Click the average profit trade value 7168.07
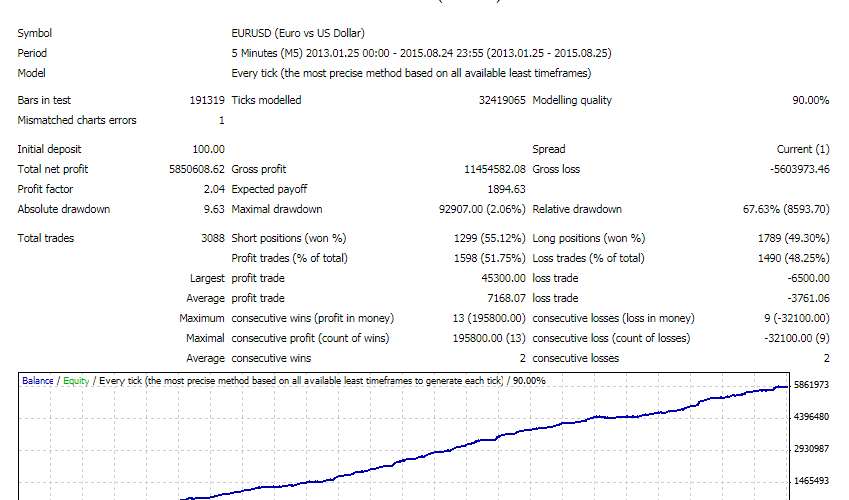 tap(506, 298)
